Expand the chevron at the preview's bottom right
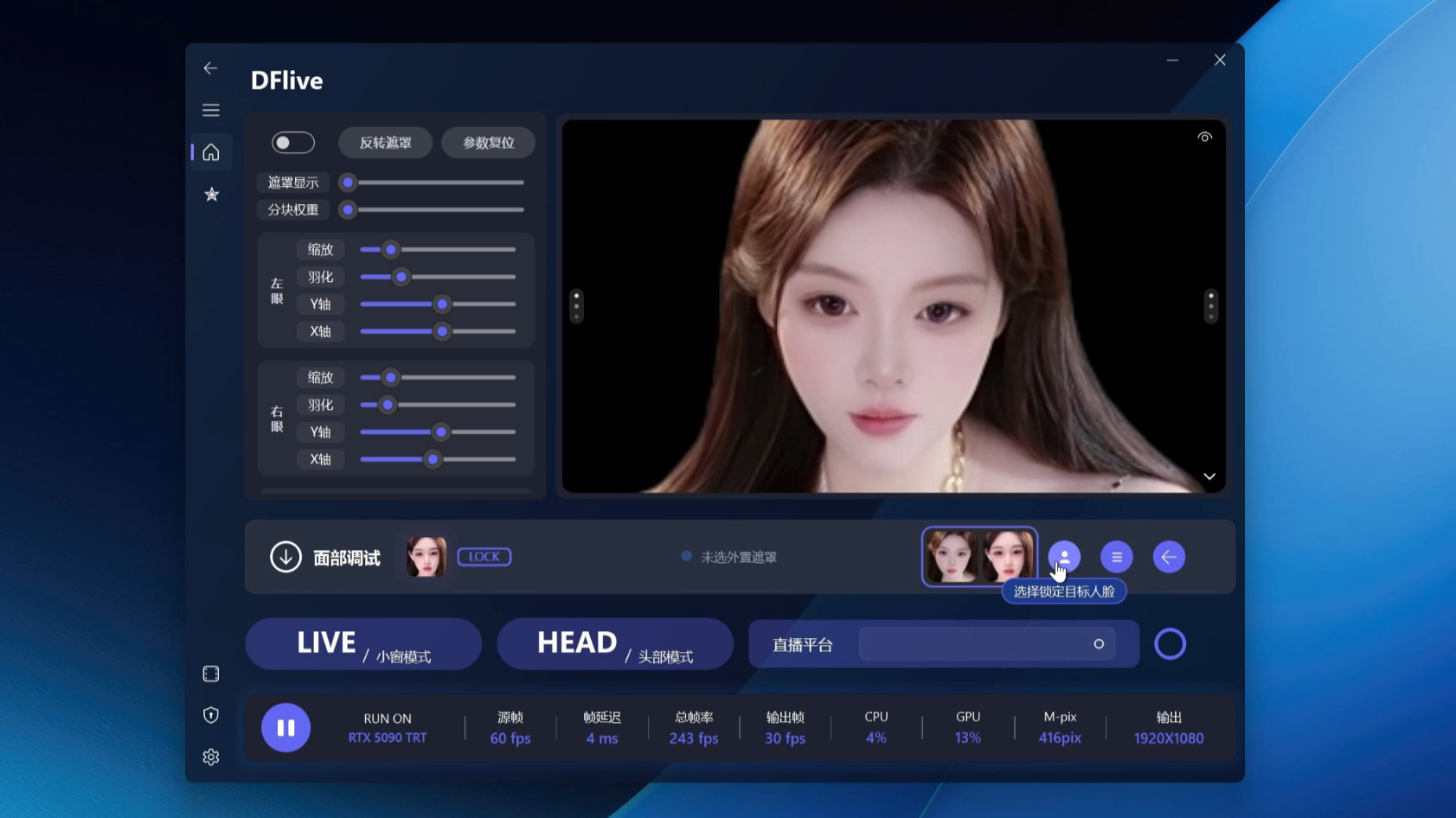1456x818 pixels. 1209,476
